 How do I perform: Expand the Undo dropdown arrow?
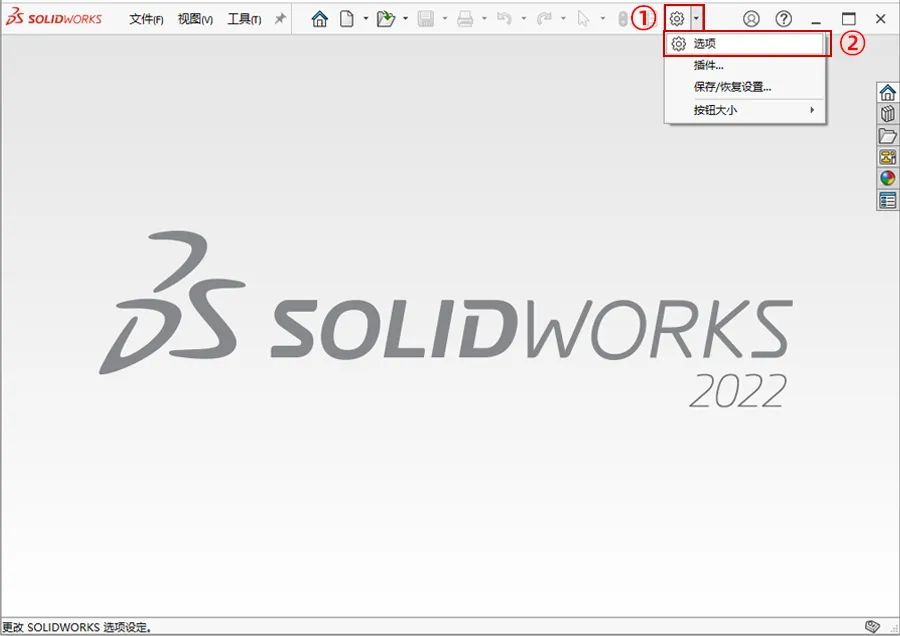tap(523, 18)
